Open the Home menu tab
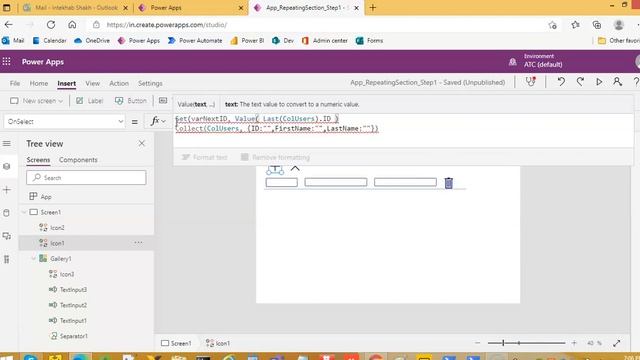Viewport: 640px width, 360px height. 39,83
